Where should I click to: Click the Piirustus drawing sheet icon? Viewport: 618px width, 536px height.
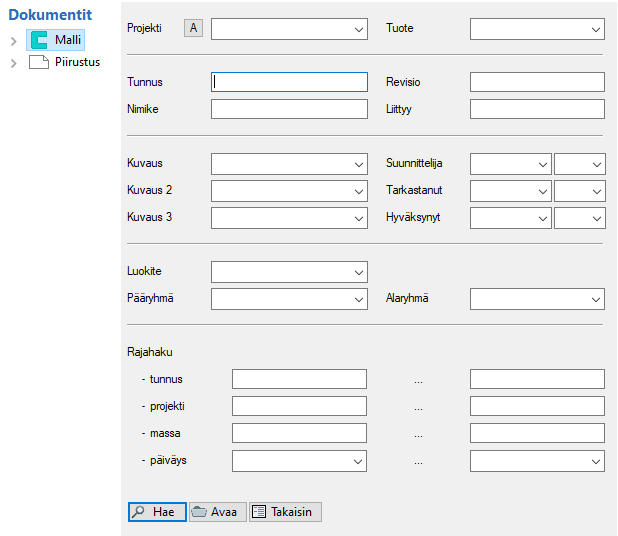pos(39,63)
